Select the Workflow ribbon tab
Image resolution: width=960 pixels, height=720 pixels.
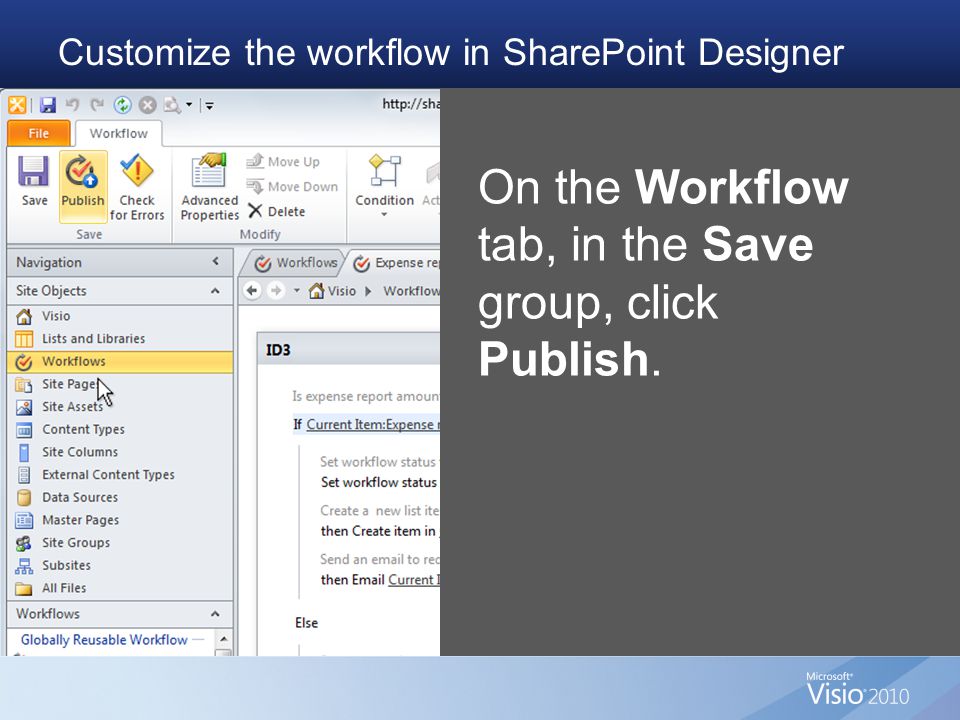point(118,133)
